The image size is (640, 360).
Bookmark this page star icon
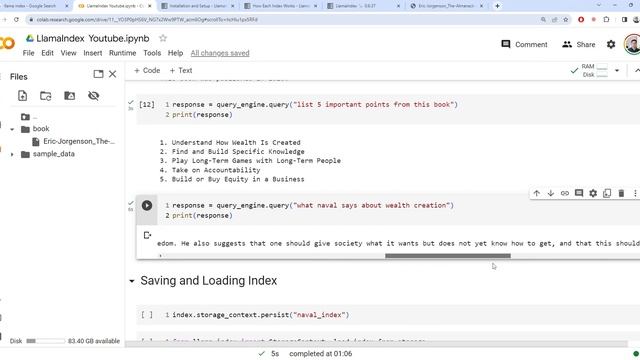coord(566,20)
